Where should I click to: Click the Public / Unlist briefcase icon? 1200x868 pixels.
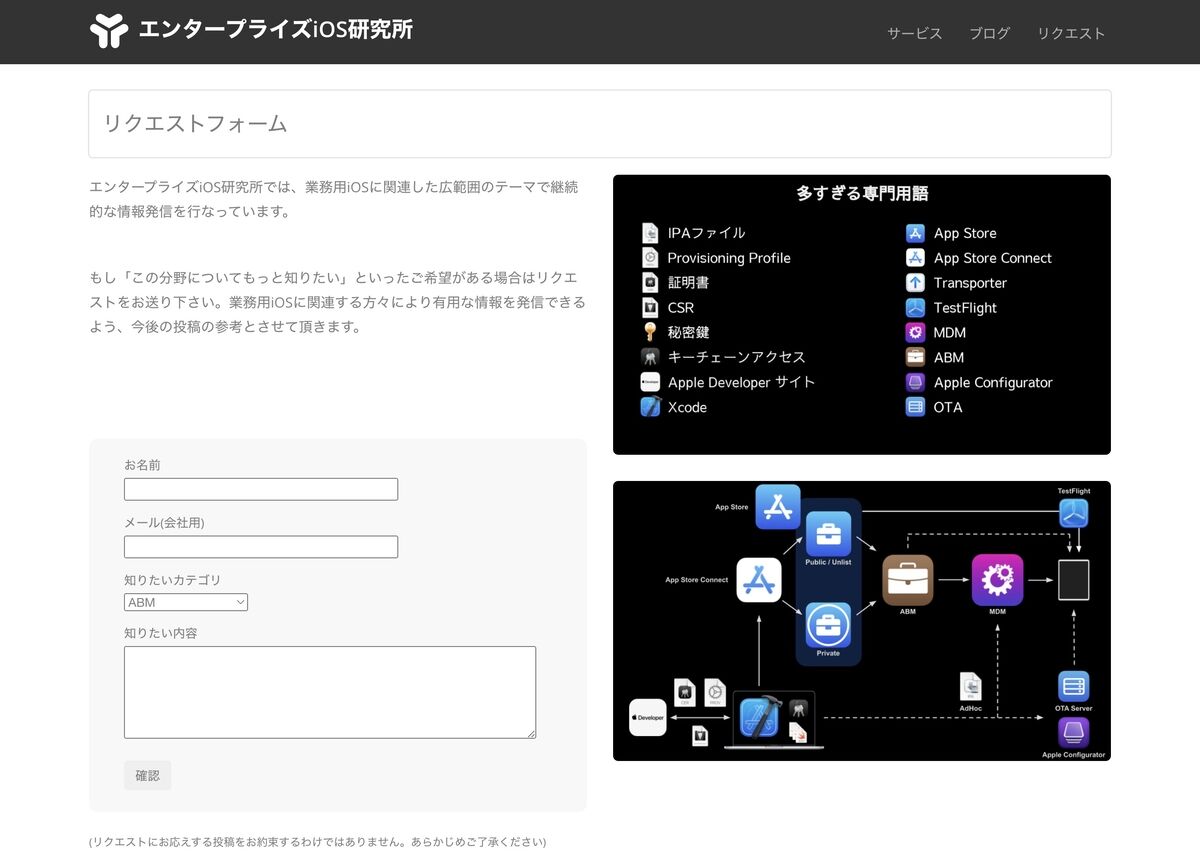[x=828, y=534]
